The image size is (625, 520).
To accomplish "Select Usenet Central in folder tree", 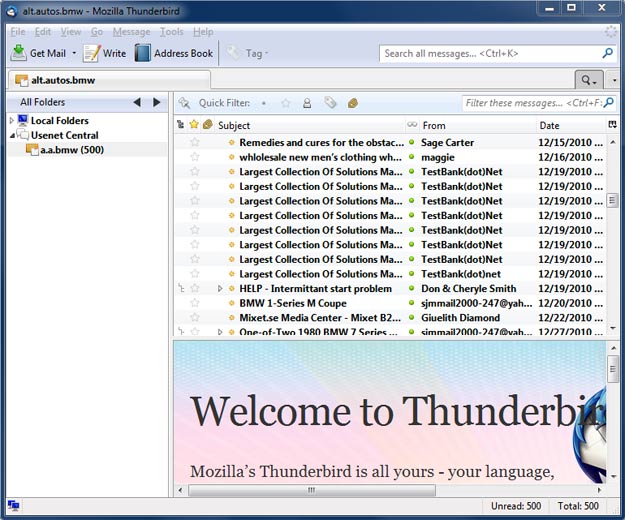I will (65, 135).
